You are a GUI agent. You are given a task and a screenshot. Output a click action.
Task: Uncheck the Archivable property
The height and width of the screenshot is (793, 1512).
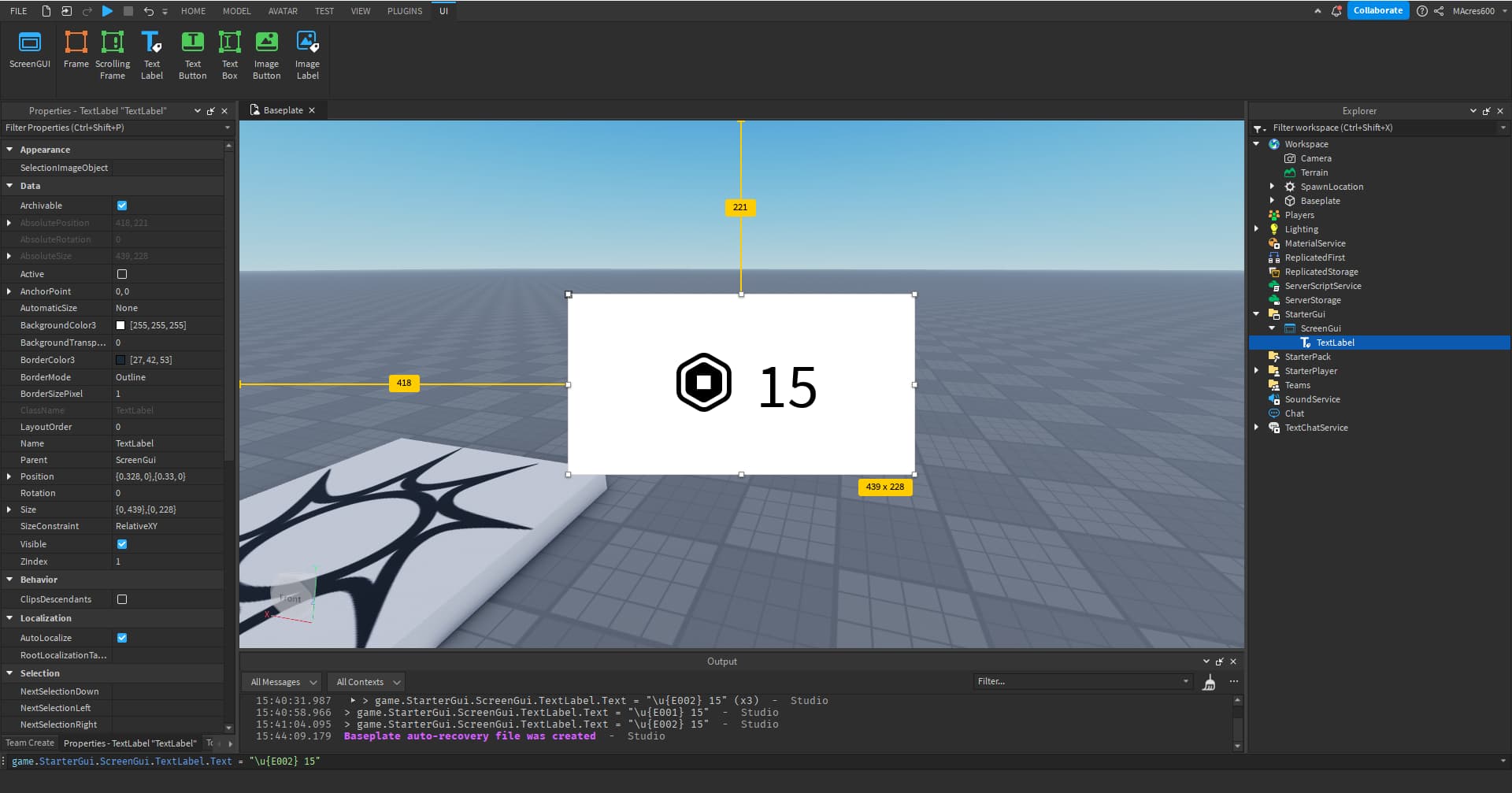122,206
